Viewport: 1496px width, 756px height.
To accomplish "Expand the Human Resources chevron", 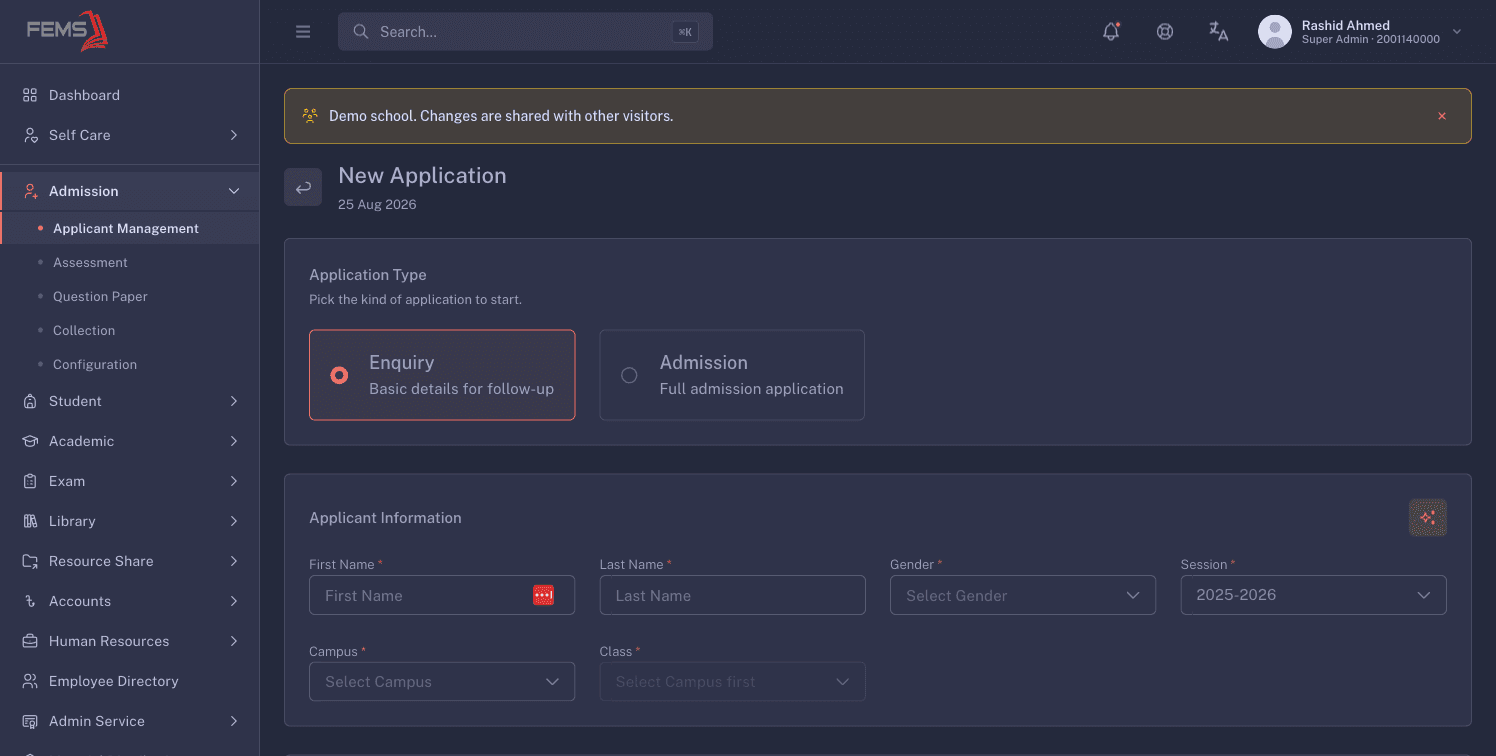I will [x=234, y=641].
